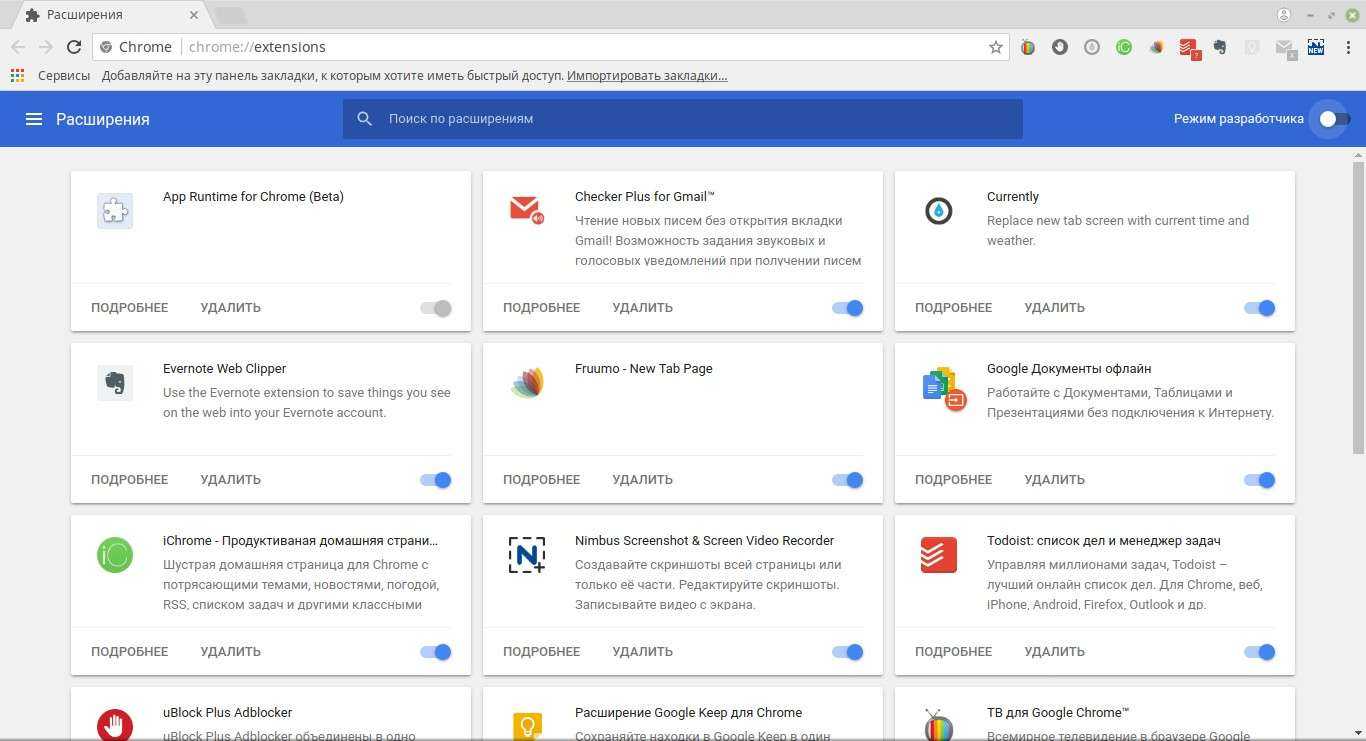
Task: Click the Todoist red card icon
Action: [x=939, y=555]
